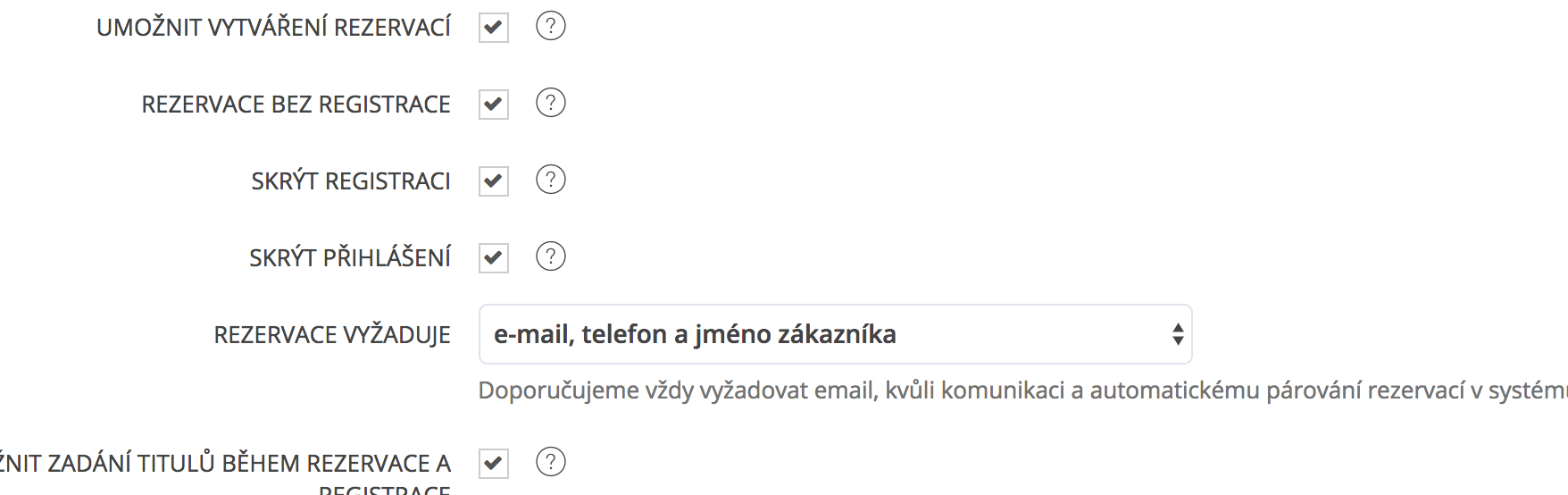Open the Rezervace vyžaduje dropdown
Image resolution: width=1568 pixels, height=495 pixels.
tap(835, 334)
